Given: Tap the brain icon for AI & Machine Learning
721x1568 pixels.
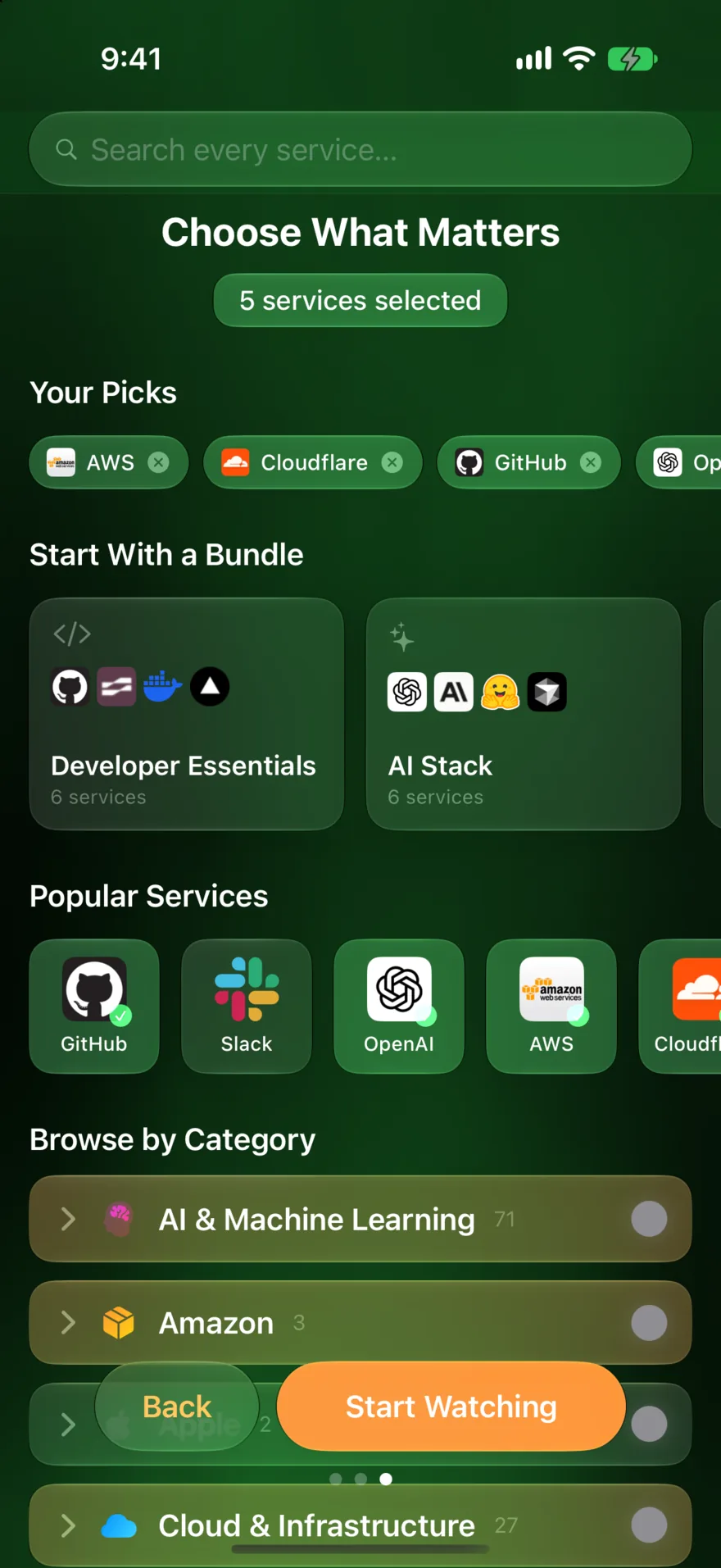Looking at the screenshot, I should [x=119, y=1219].
